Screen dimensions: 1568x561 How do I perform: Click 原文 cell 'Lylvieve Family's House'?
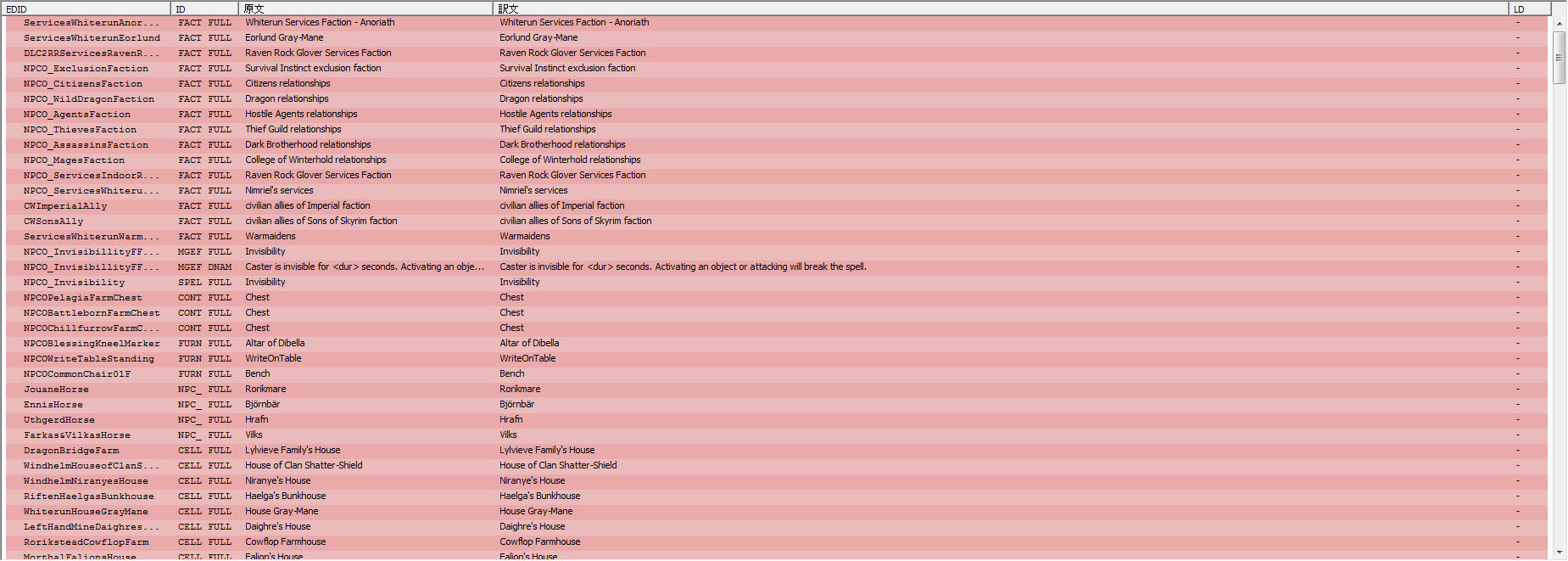click(293, 451)
